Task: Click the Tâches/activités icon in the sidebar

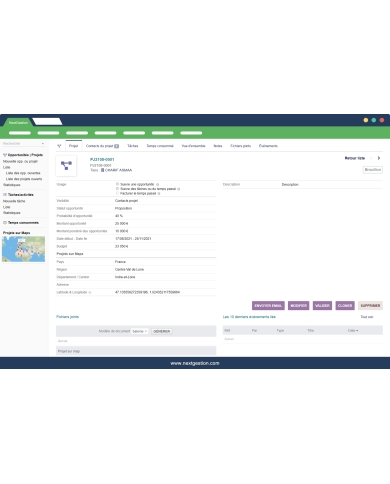Action: point(5,195)
